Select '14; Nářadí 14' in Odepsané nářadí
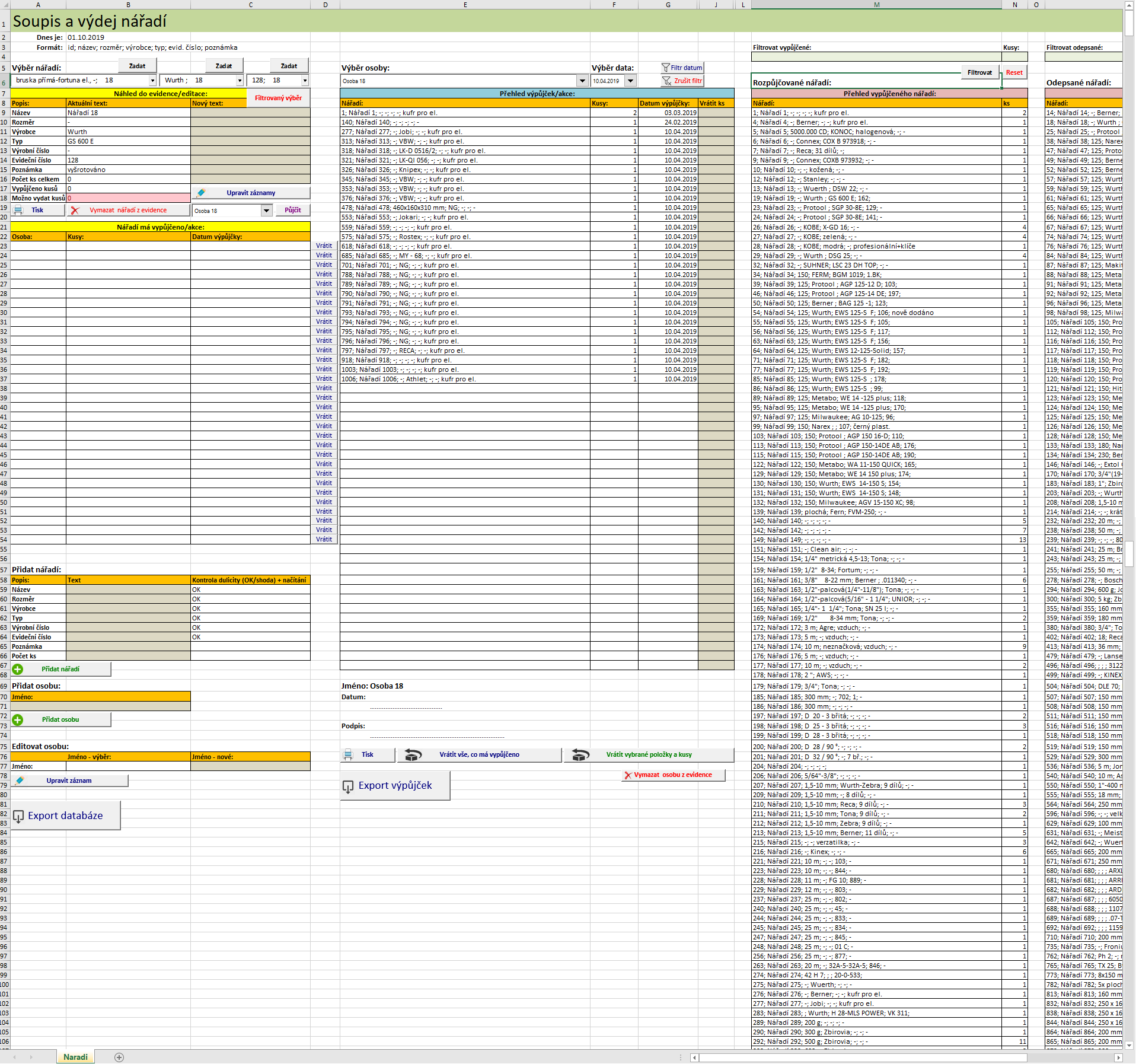Viewport: 1136px width, 1064px height. point(1083,113)
